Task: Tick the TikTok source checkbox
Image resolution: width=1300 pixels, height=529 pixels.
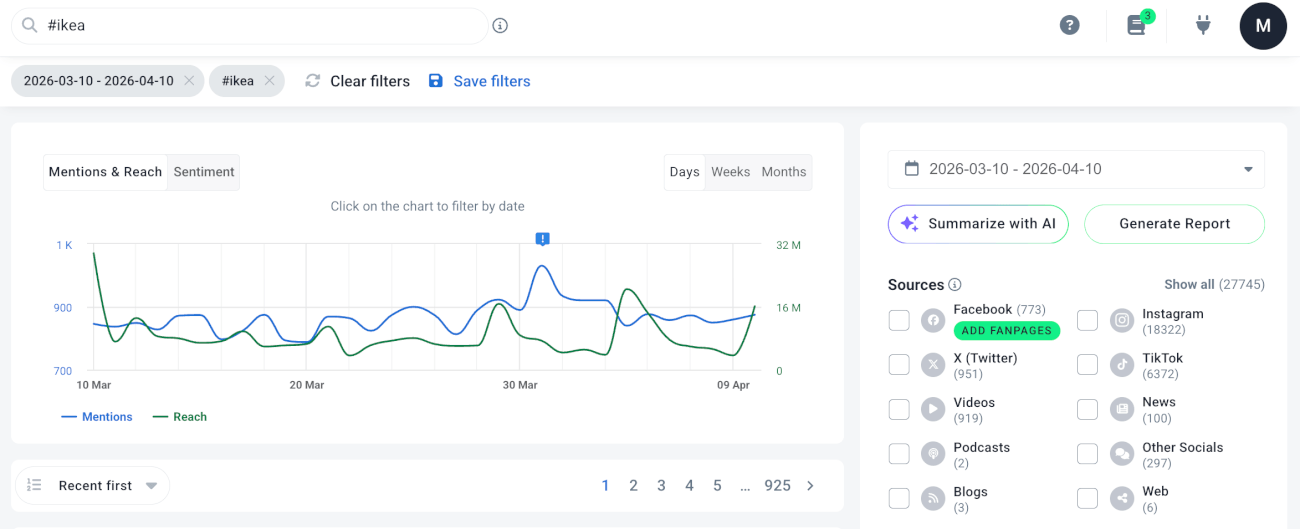Action: point(1087,364)
